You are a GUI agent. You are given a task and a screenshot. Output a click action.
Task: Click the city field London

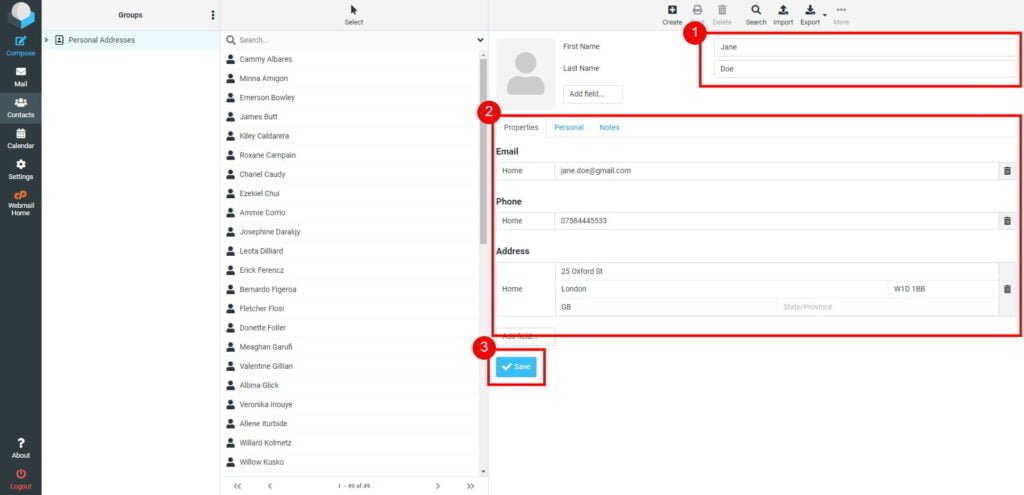tap(721, 289)
